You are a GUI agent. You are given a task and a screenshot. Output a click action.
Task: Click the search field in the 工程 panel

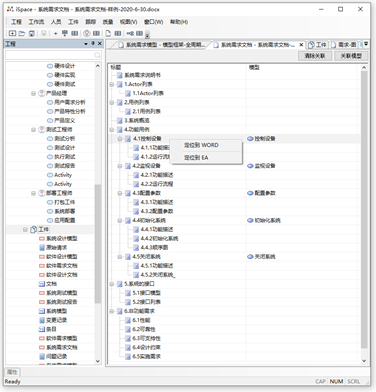tap(53, 55)
